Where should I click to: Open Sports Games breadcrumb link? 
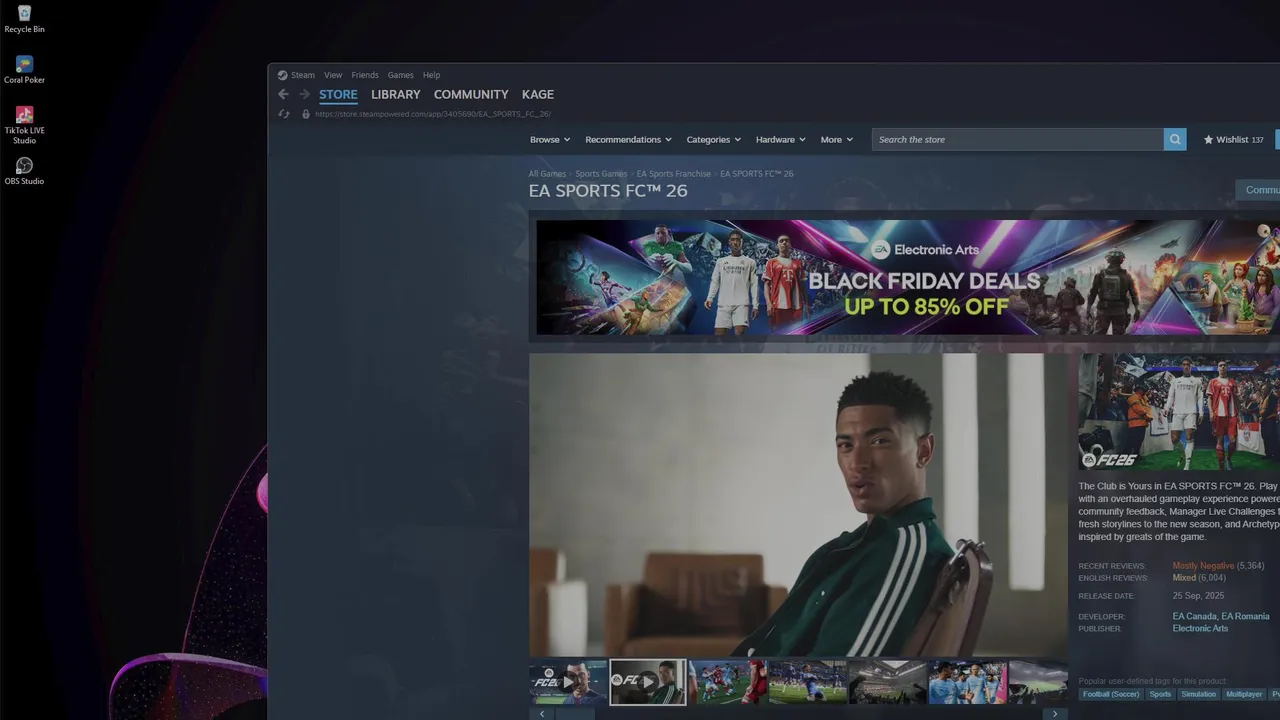click(601, 174)
